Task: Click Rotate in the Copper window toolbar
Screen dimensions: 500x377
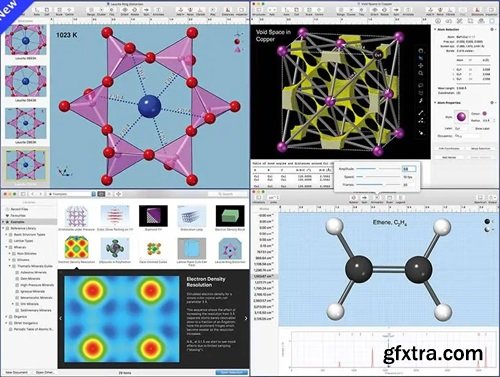Action: point(385,12)
